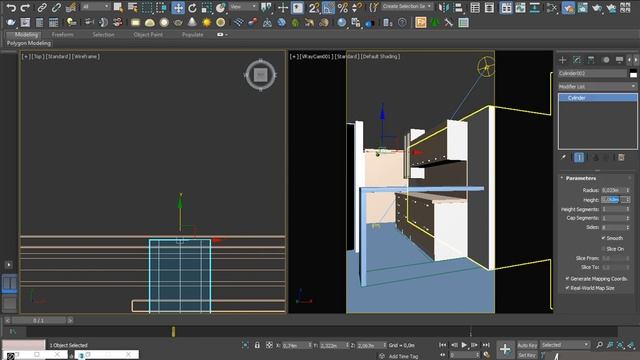Open the Modify tab in Command Panel

pos(577,60)
